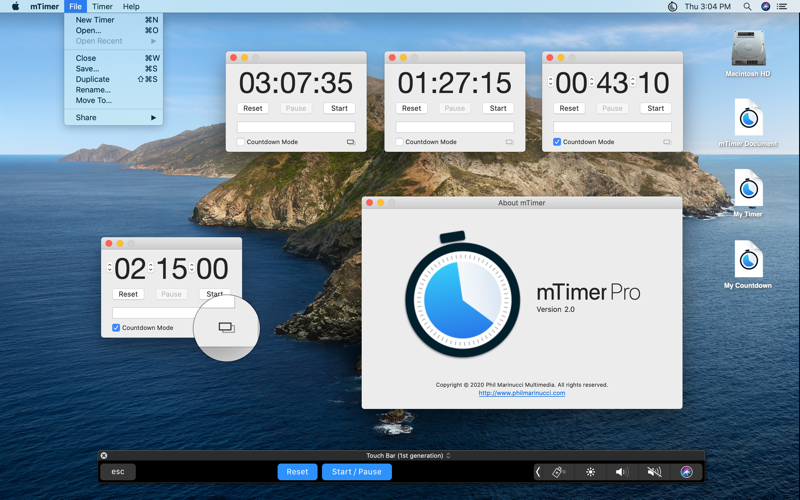This screenshot has width=800, height=500.
Task: Tap the Siri icon on the Touch Bar
Action: [x=687, y=472]
